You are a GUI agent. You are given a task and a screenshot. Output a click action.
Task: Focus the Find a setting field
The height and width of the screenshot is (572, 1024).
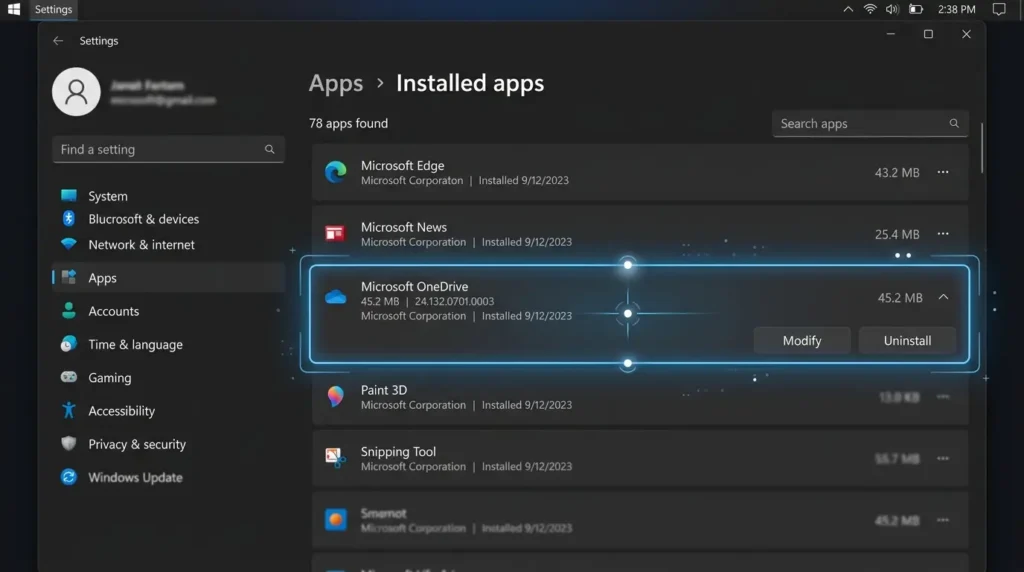tap(168, 150)
